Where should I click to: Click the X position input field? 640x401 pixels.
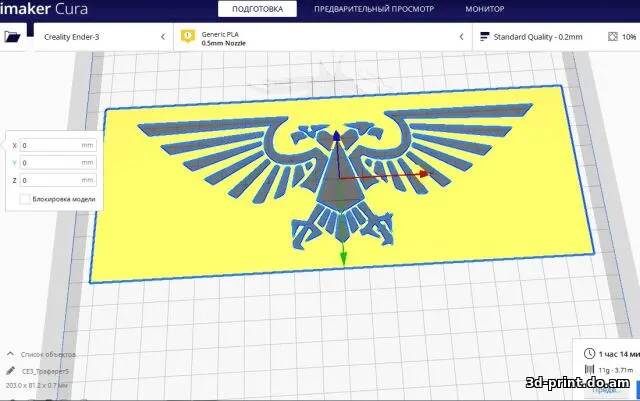tap(58, 145)
